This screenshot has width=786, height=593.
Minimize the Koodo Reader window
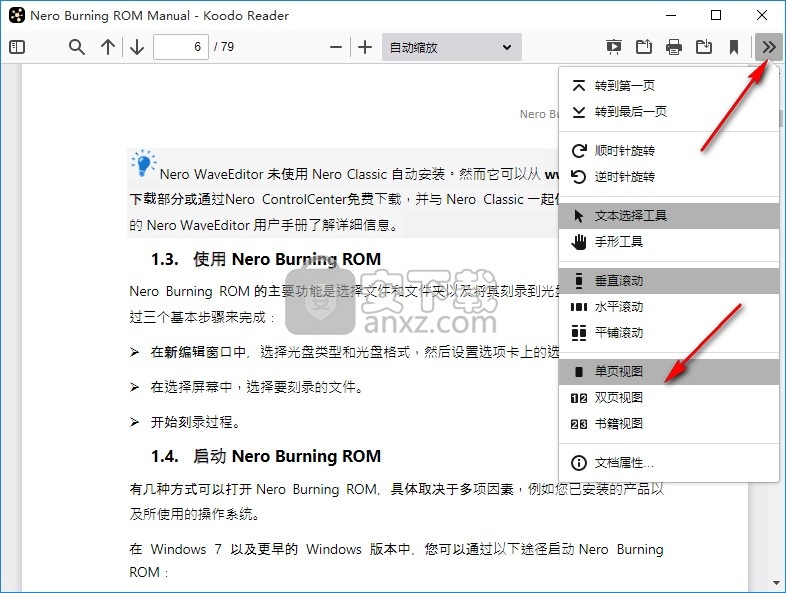[671, 16]
